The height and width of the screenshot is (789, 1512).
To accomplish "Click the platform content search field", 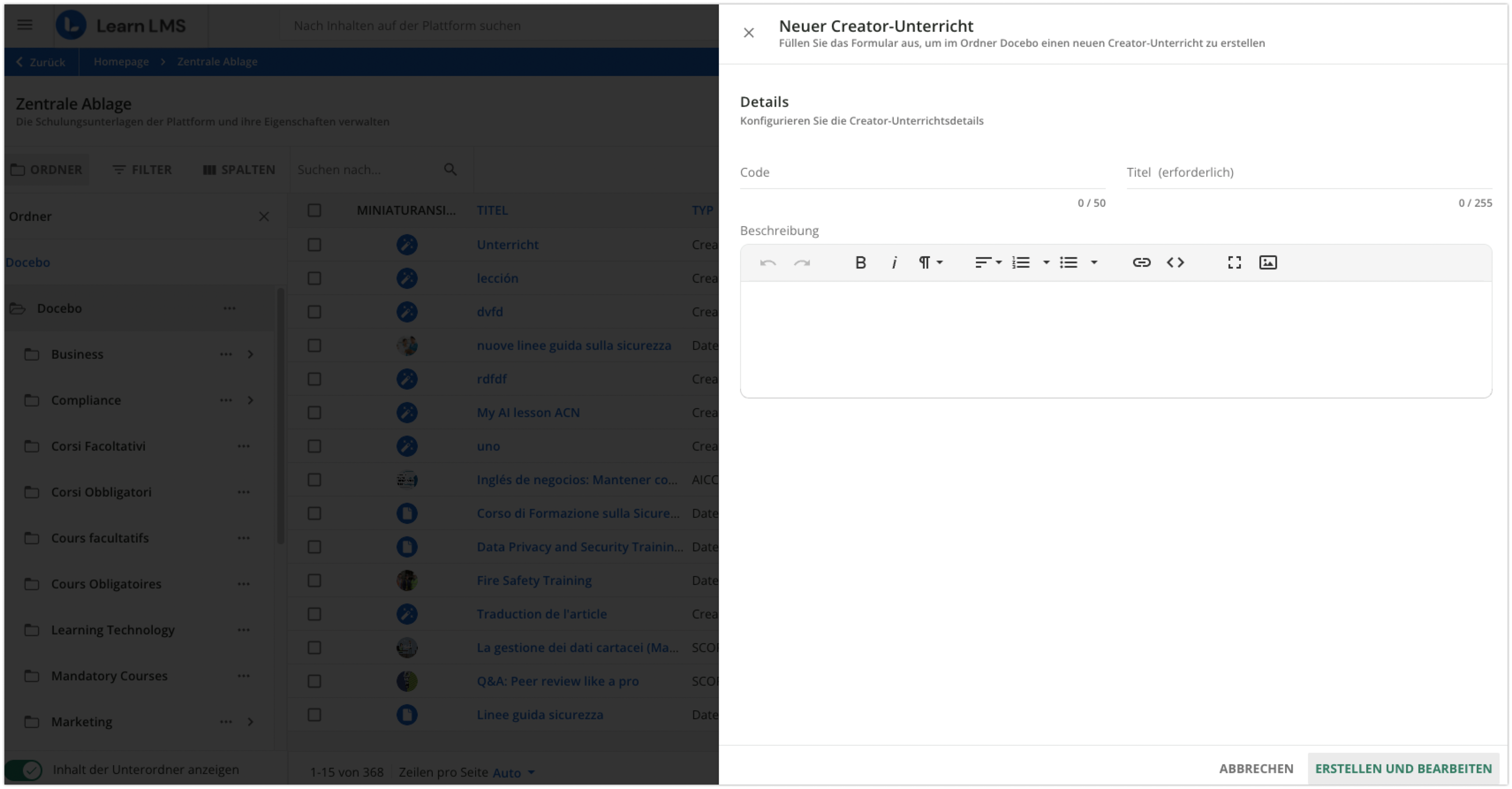I will 499,25.
